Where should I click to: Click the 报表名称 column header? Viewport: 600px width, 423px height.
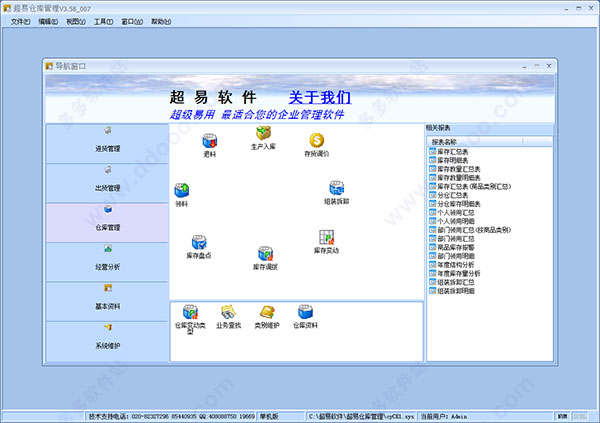pyautogui.click(x=474, y=142)
